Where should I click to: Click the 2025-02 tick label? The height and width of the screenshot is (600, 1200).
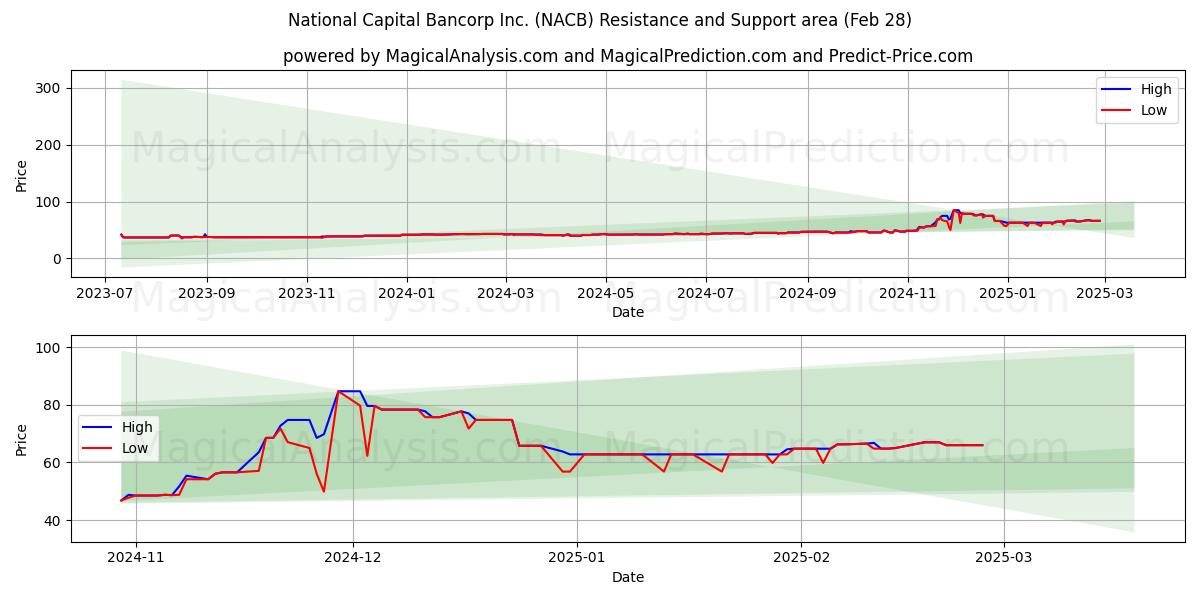tap(802, 558)
